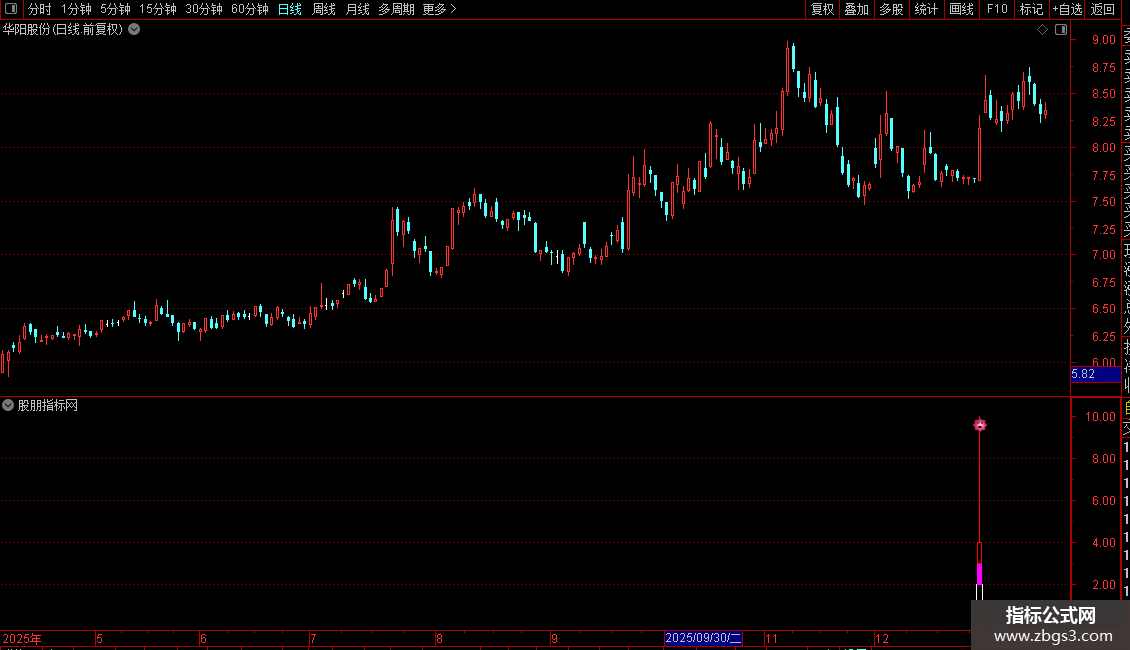
Task: Open F10 company information
Action: (997, 9)
